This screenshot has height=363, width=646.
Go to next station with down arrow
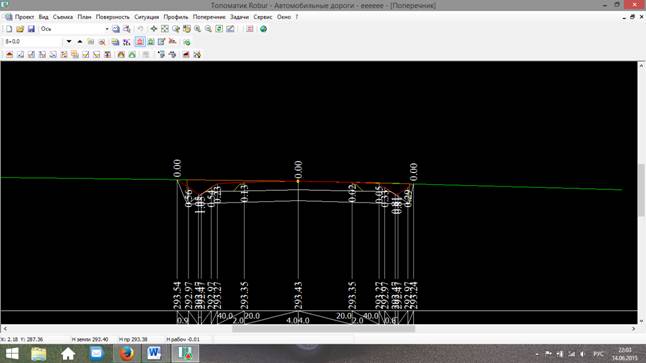tap(69, 42)
